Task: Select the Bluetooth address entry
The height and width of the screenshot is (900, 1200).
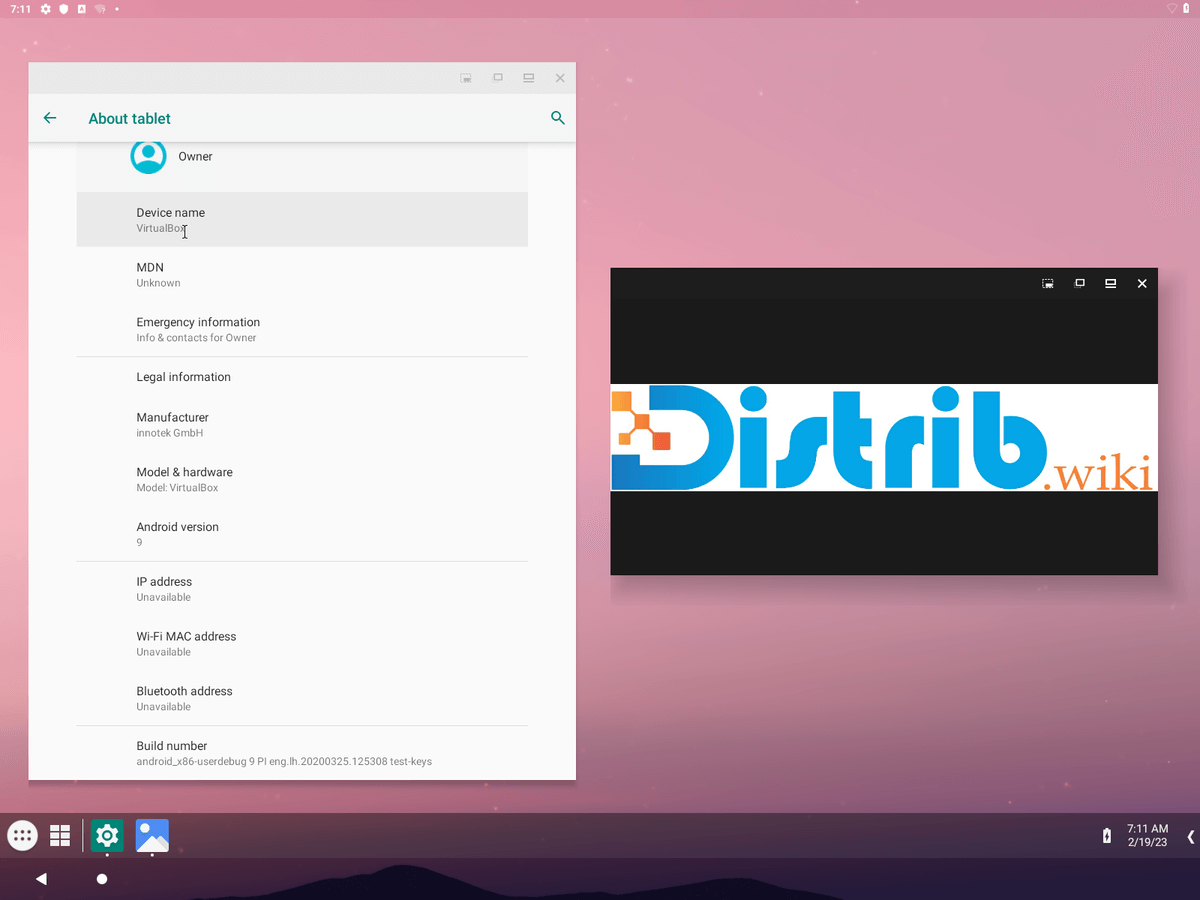Action: pos(302,698)
